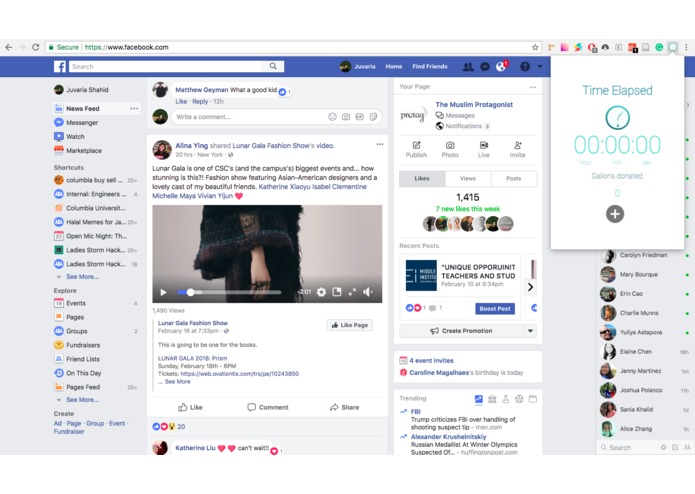Open post options three dots on Alina Ying post
695x494 pixels.
click(x=379, y=144)
